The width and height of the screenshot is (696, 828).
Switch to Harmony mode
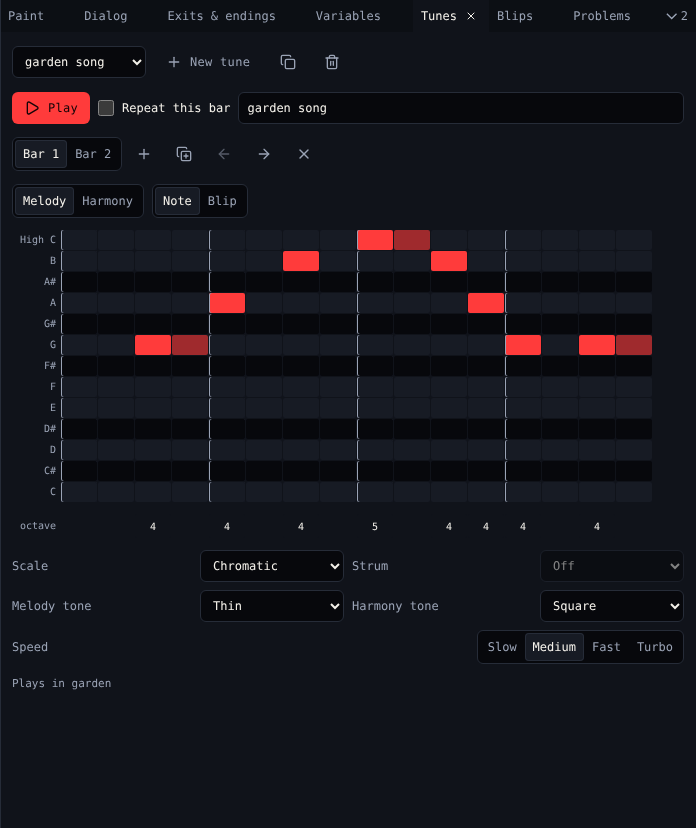(x=107, y=201)
